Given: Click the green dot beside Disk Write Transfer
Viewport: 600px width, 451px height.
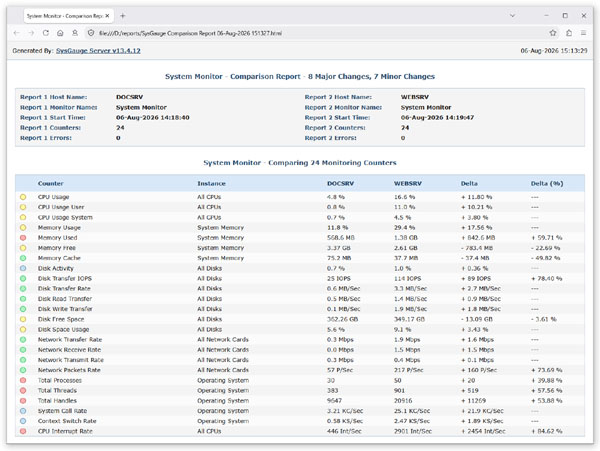Looking at the screenshot, I should point(23,309).
